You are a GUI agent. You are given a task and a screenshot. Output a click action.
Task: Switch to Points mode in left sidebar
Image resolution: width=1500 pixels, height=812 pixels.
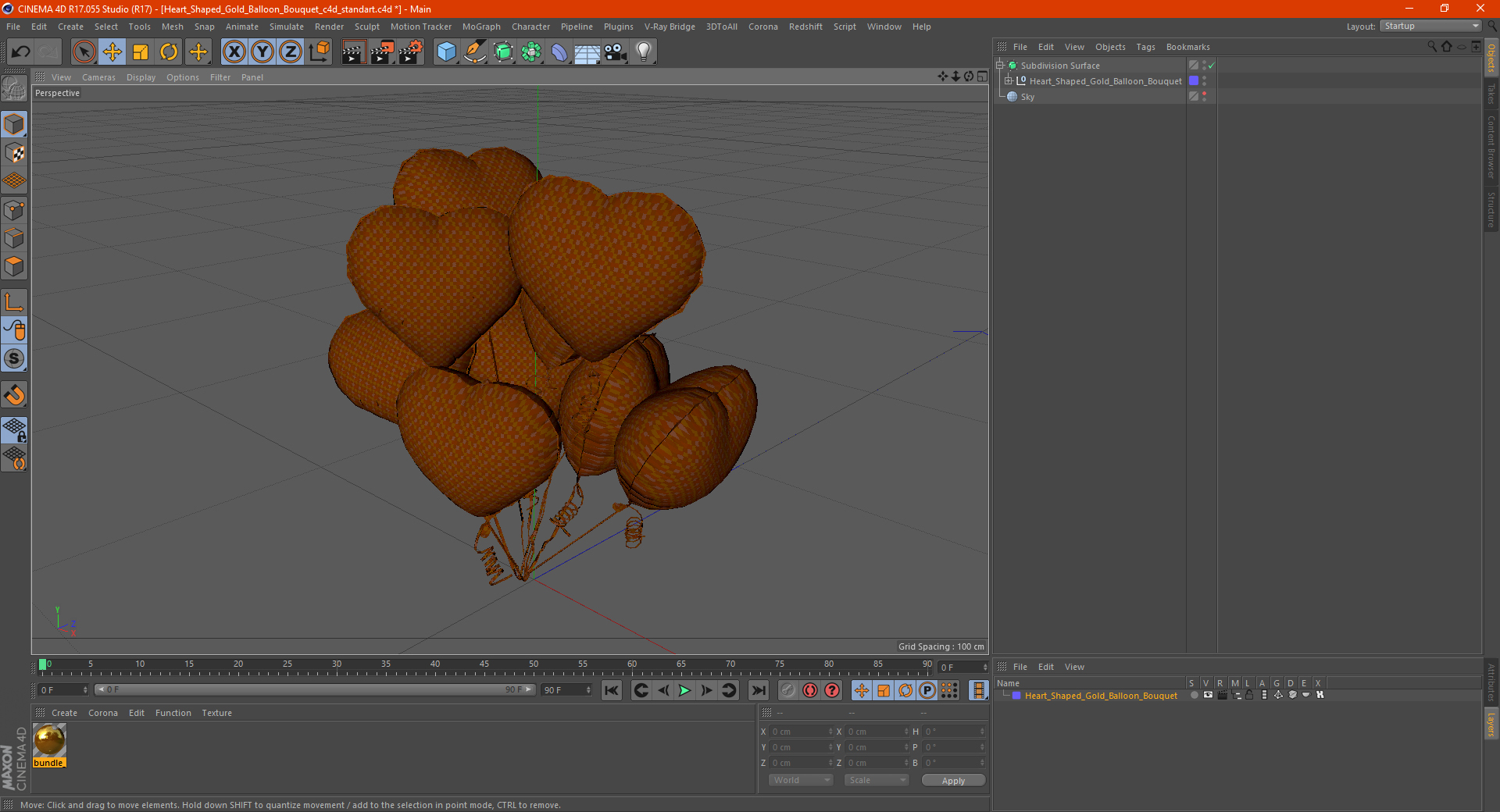tap(14, 210)
